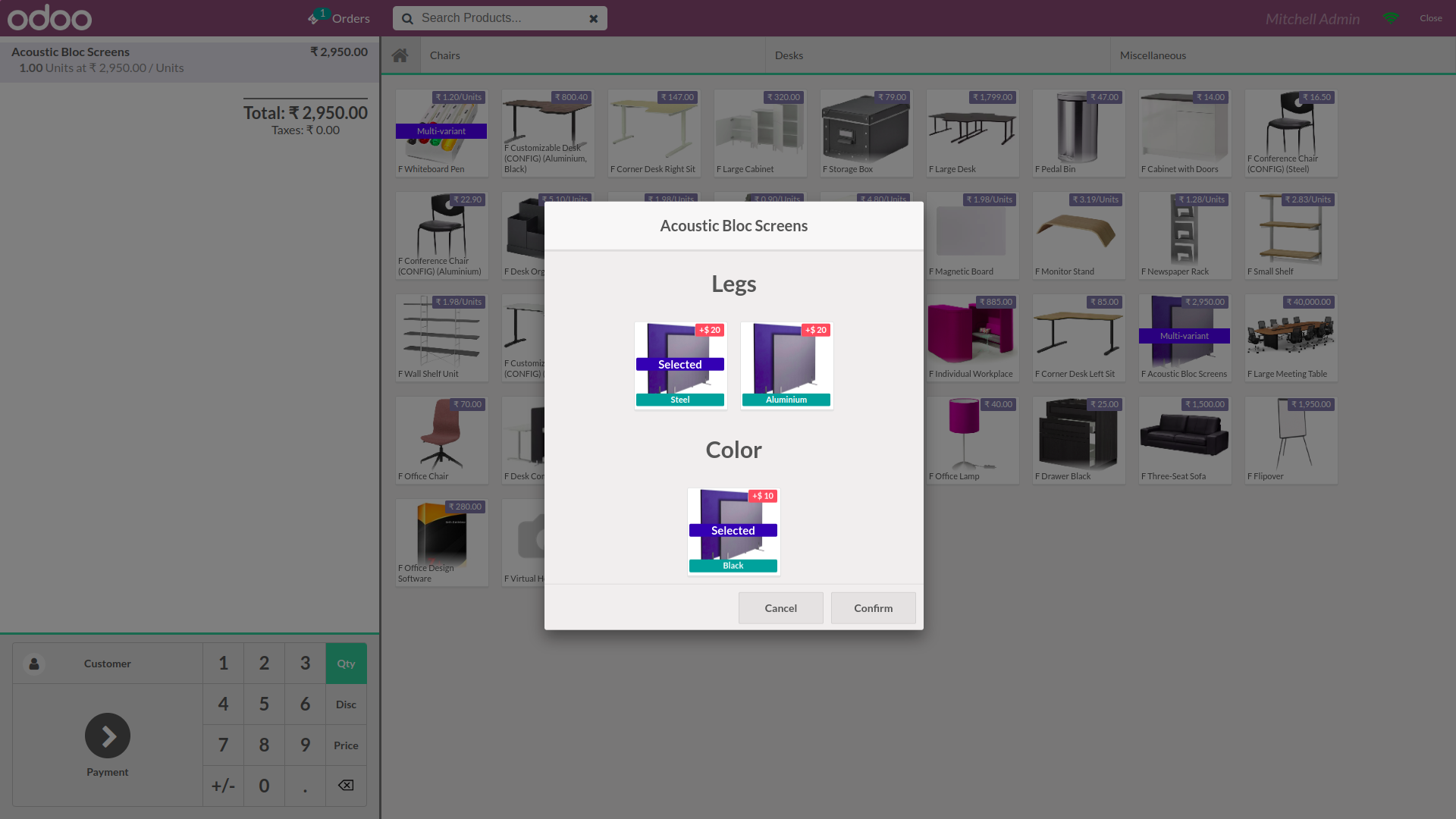Clear search with the X icon
The width and height of the screenshot is (1456, 819).
click(x=594, y=19)
